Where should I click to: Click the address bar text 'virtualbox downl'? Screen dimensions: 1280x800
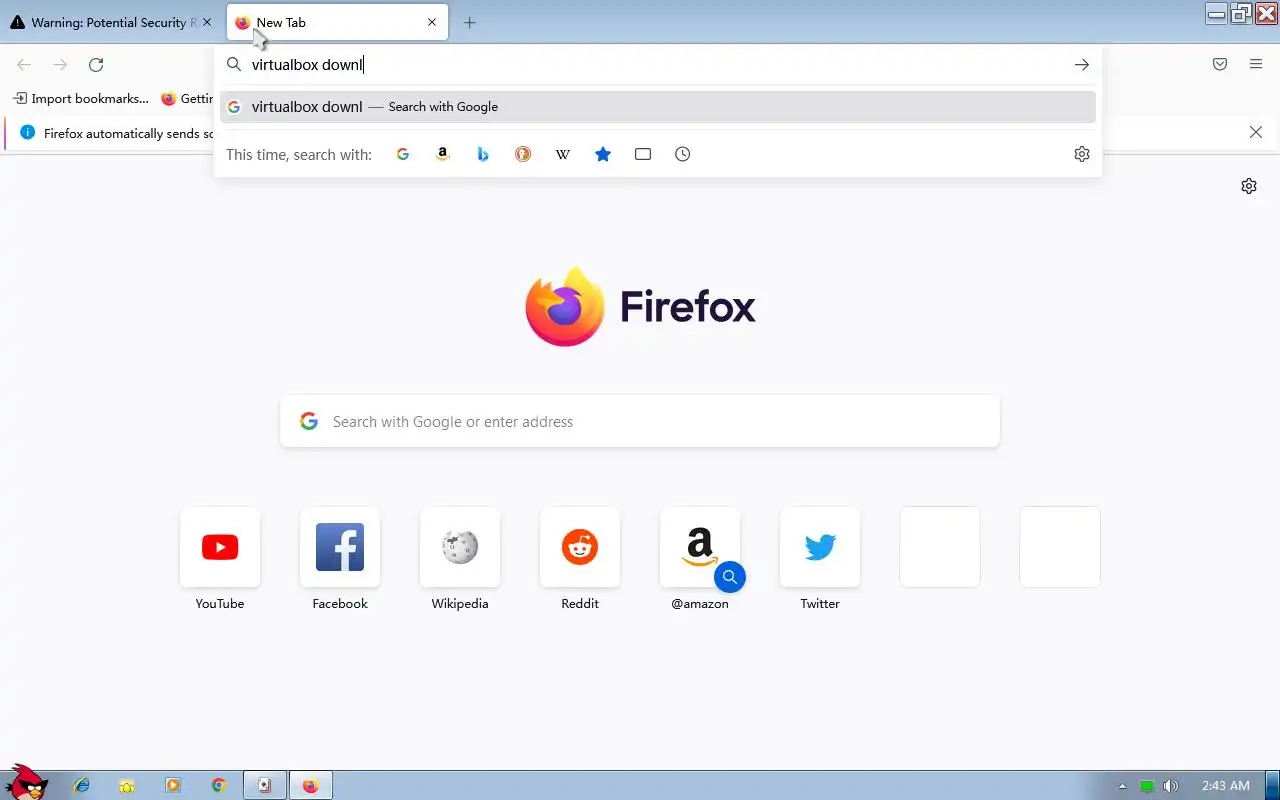coord(307,65)
